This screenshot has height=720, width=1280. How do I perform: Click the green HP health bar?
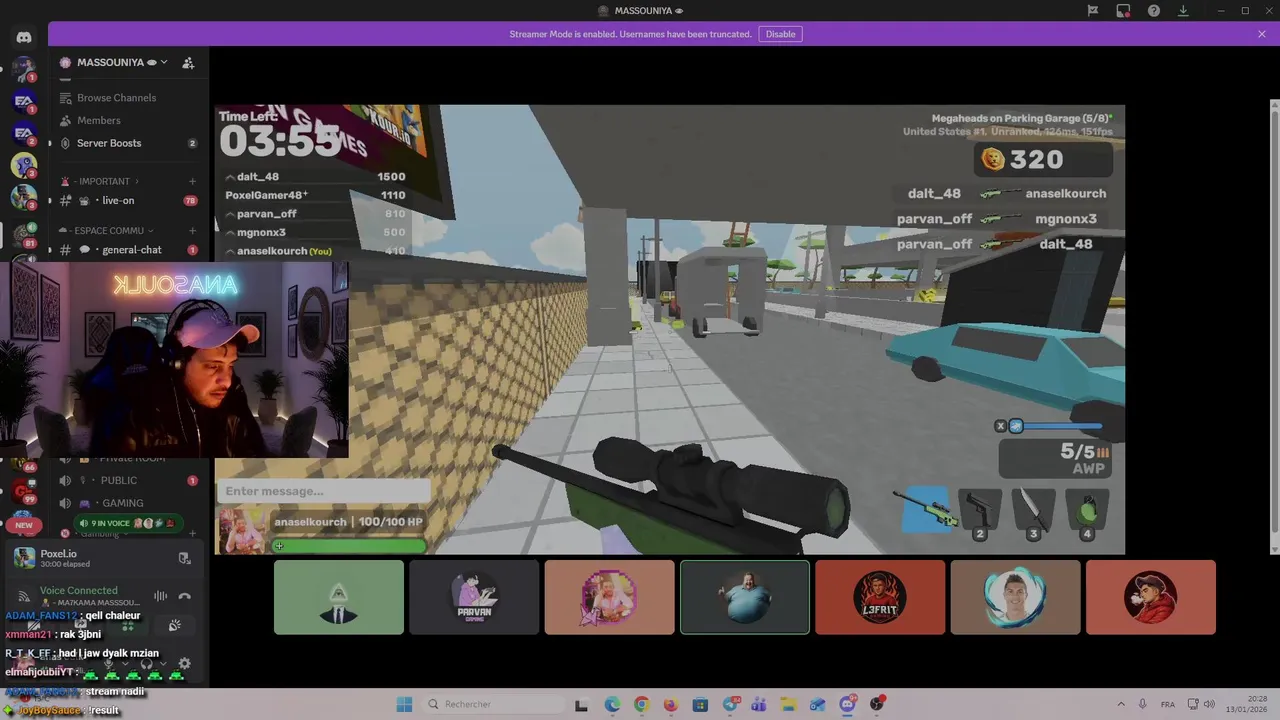tap(349, 546)
